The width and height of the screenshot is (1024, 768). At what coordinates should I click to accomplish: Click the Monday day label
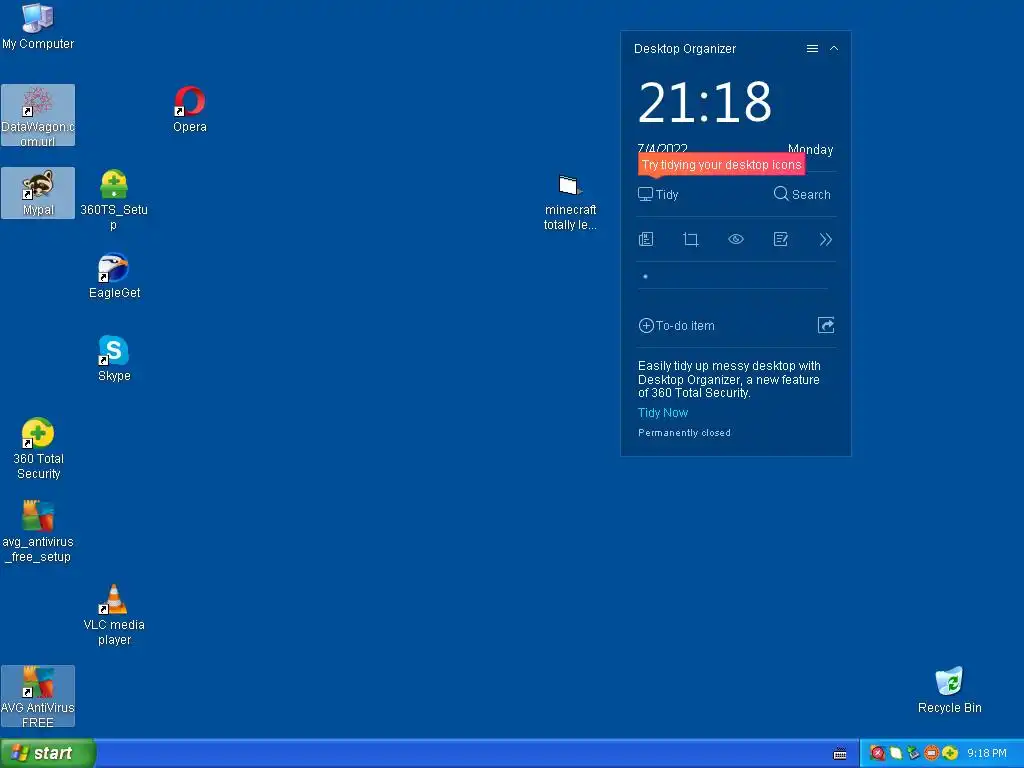(810, 149)
